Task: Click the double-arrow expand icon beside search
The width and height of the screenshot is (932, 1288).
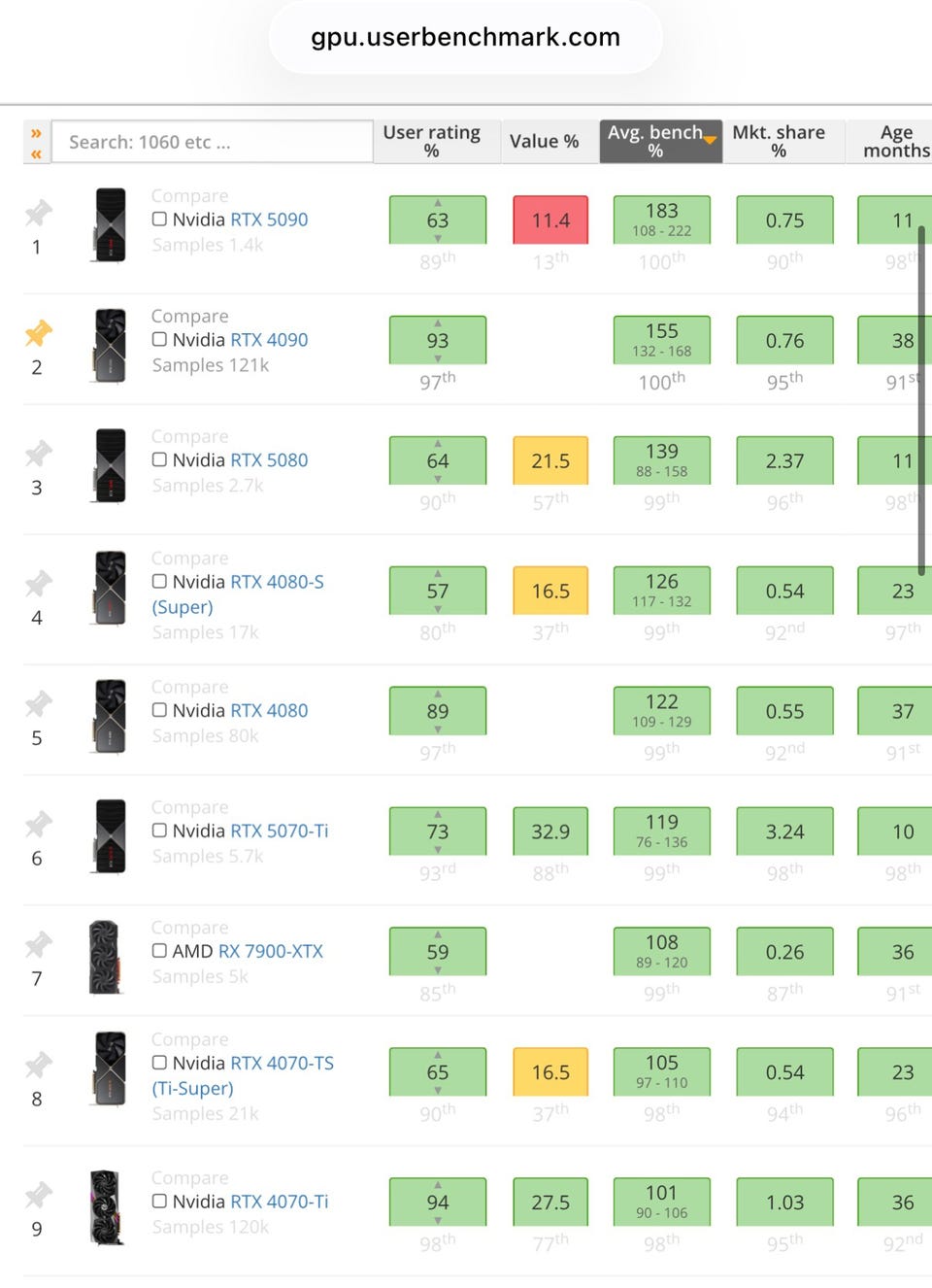Action: pos(36,143)
